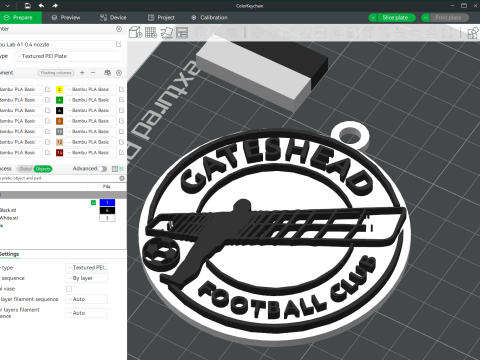Open the Textured PEI Plate bed type dropdown
The width and height of the screenshot is (480, 360).
click(69, 56)
